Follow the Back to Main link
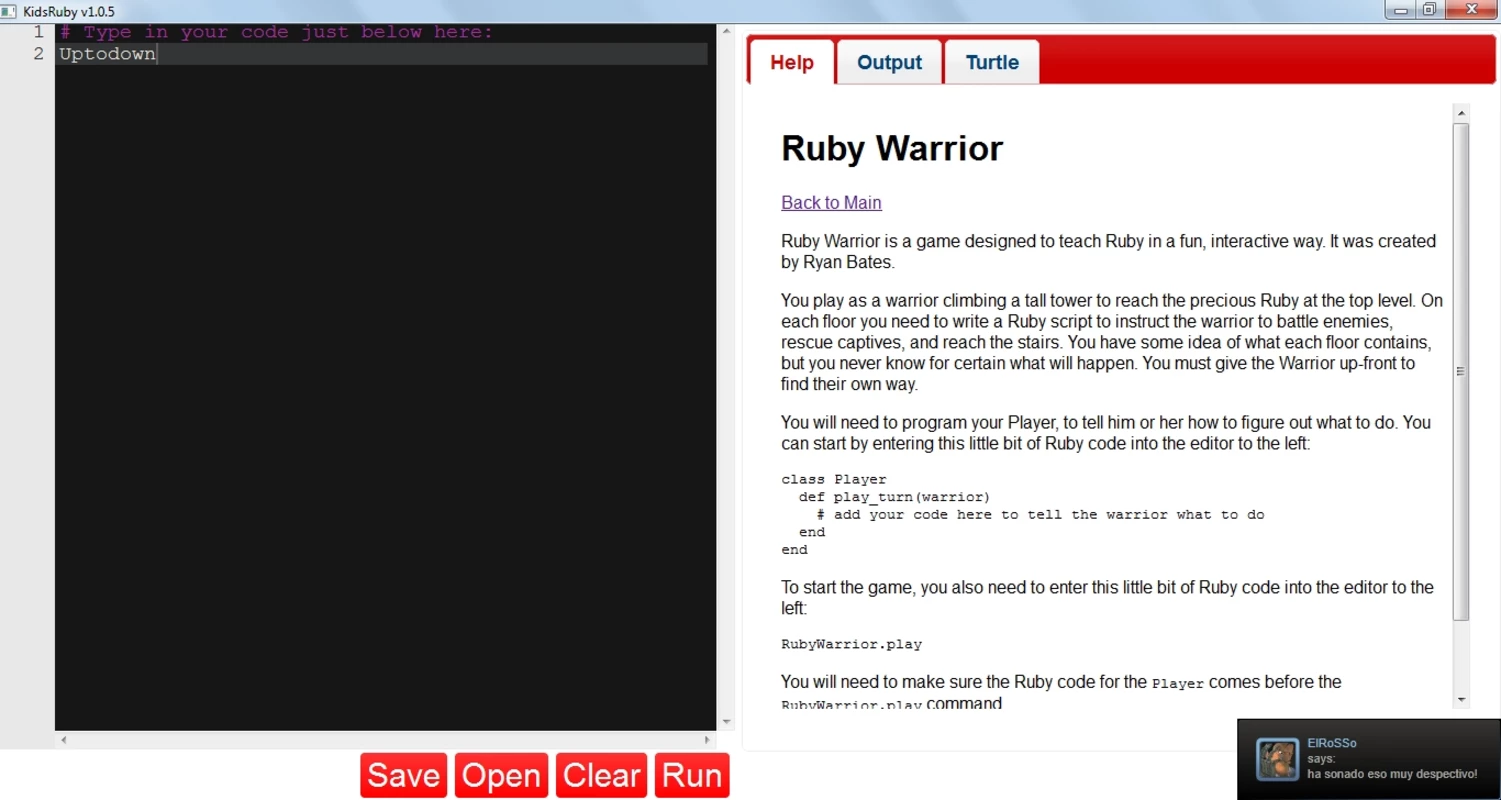 [x=831, y=202]
